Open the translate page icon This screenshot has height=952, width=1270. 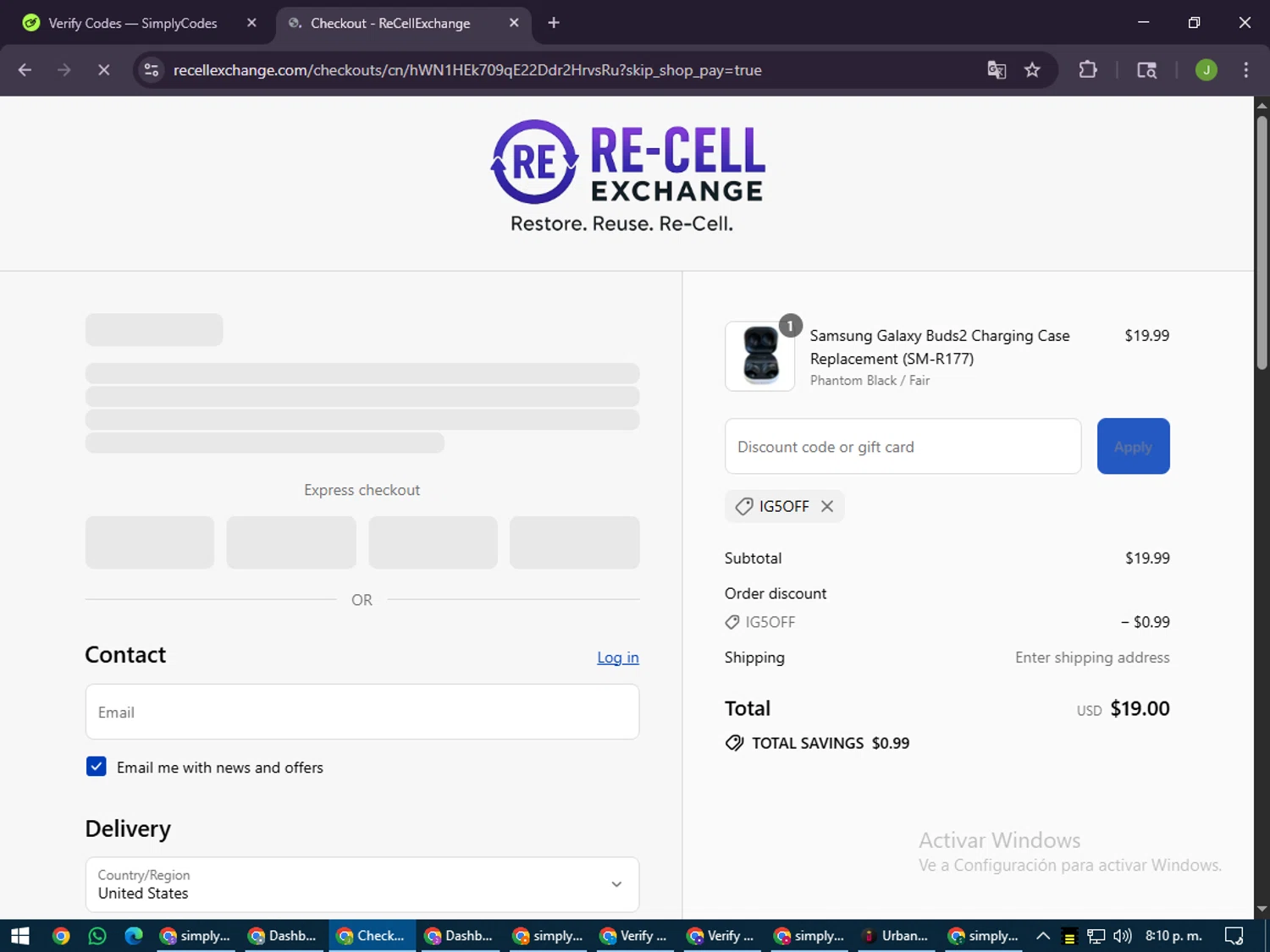click(x=997, y=70)
